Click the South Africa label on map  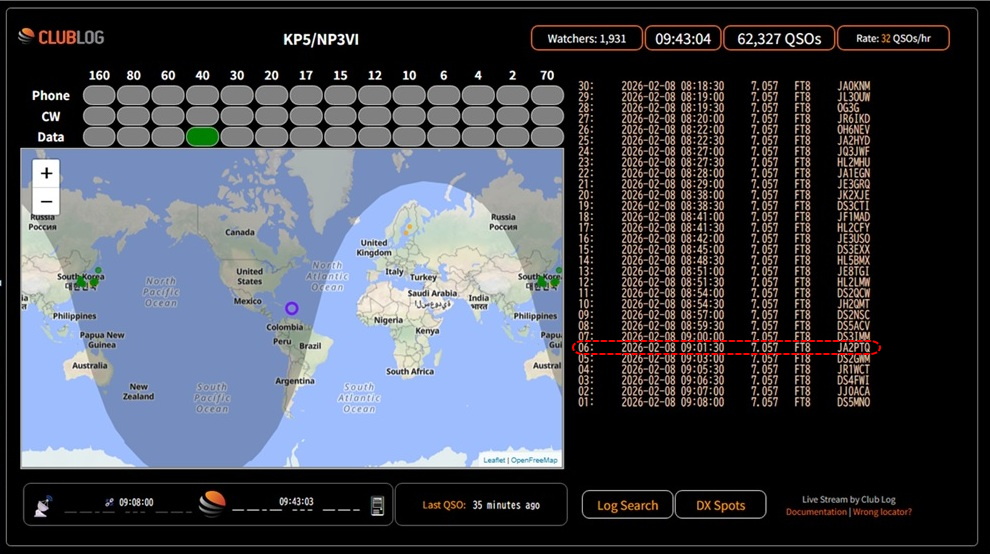click(410, 371)
